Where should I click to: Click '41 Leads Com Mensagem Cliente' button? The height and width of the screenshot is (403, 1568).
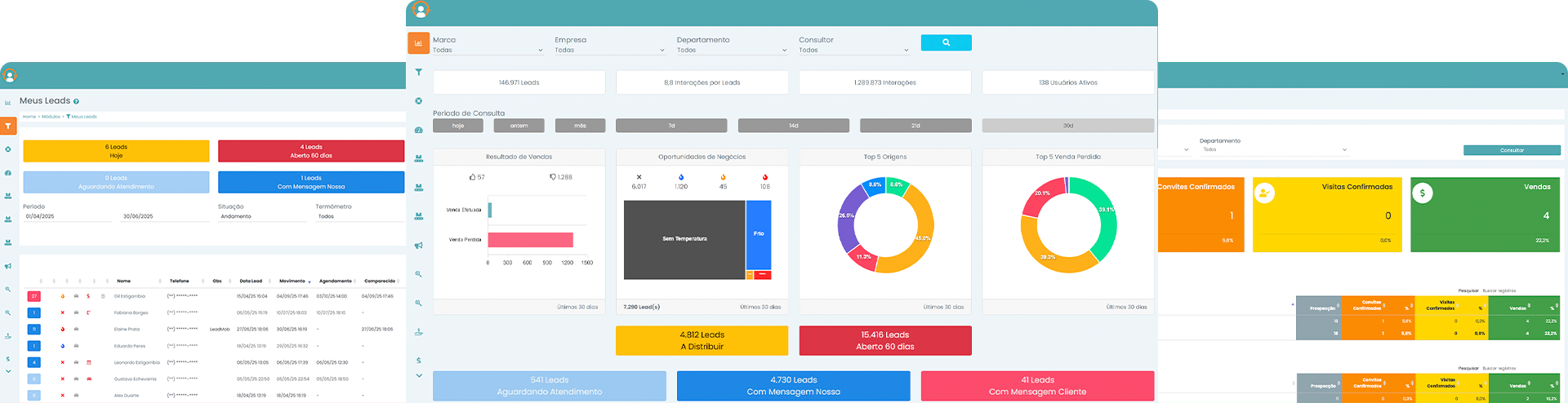(1038, 386)
